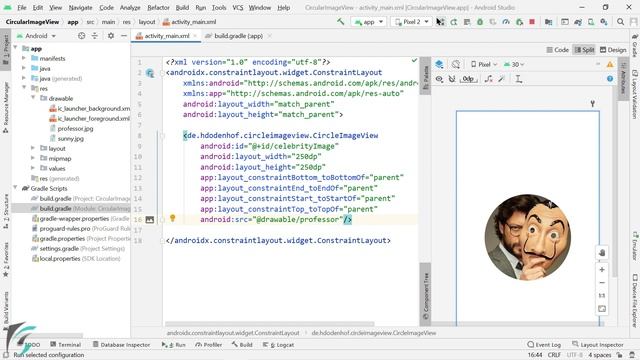The image size is (640, 360).
Task: Switch editor to Split view
Action: (584, 50)
